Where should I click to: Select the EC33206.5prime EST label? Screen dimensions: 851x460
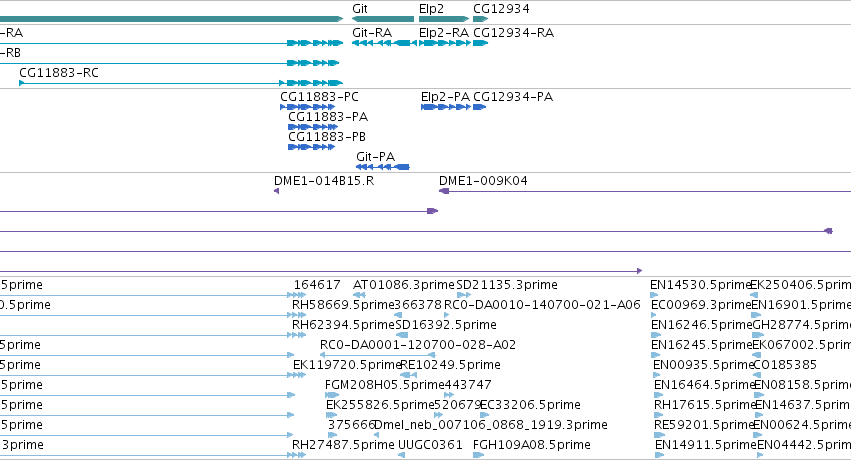pos(530,405)
